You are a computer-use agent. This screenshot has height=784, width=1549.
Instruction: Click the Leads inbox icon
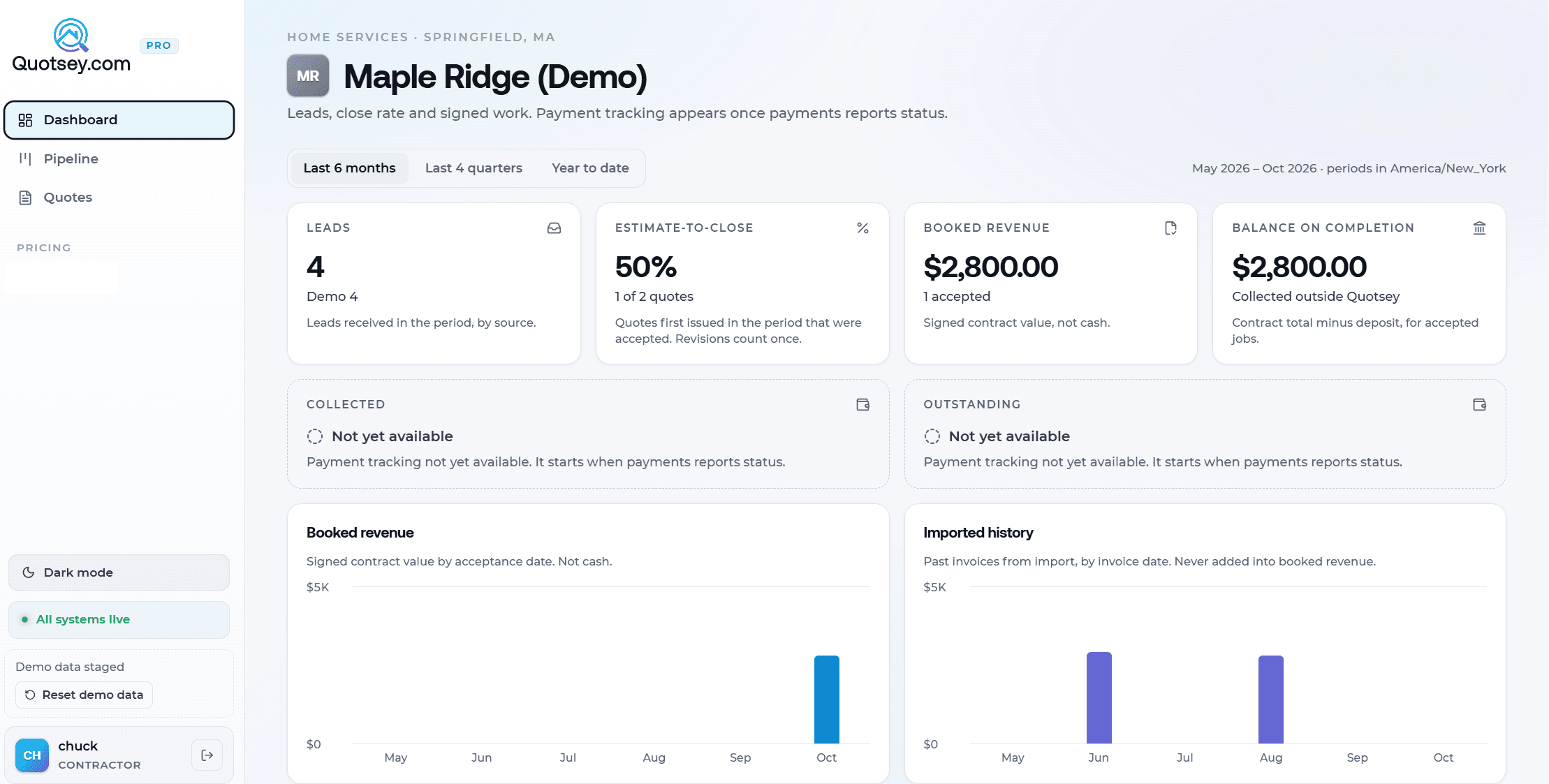554,228
